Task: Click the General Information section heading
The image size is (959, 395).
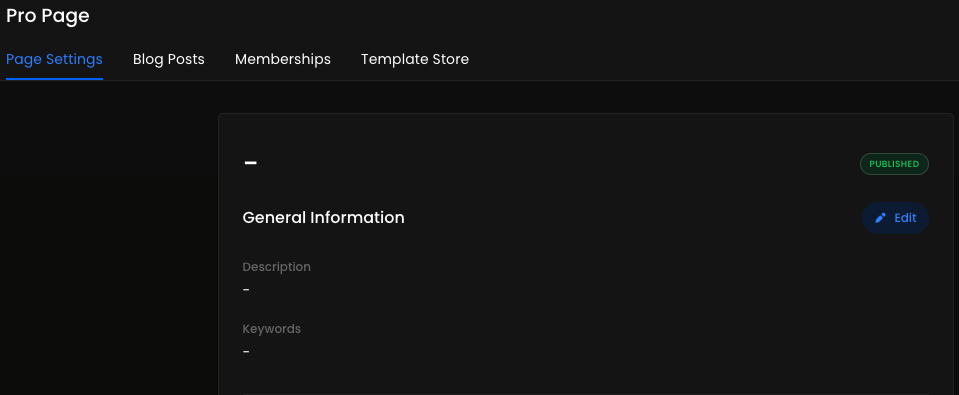Action: click(x=324, y=218)
